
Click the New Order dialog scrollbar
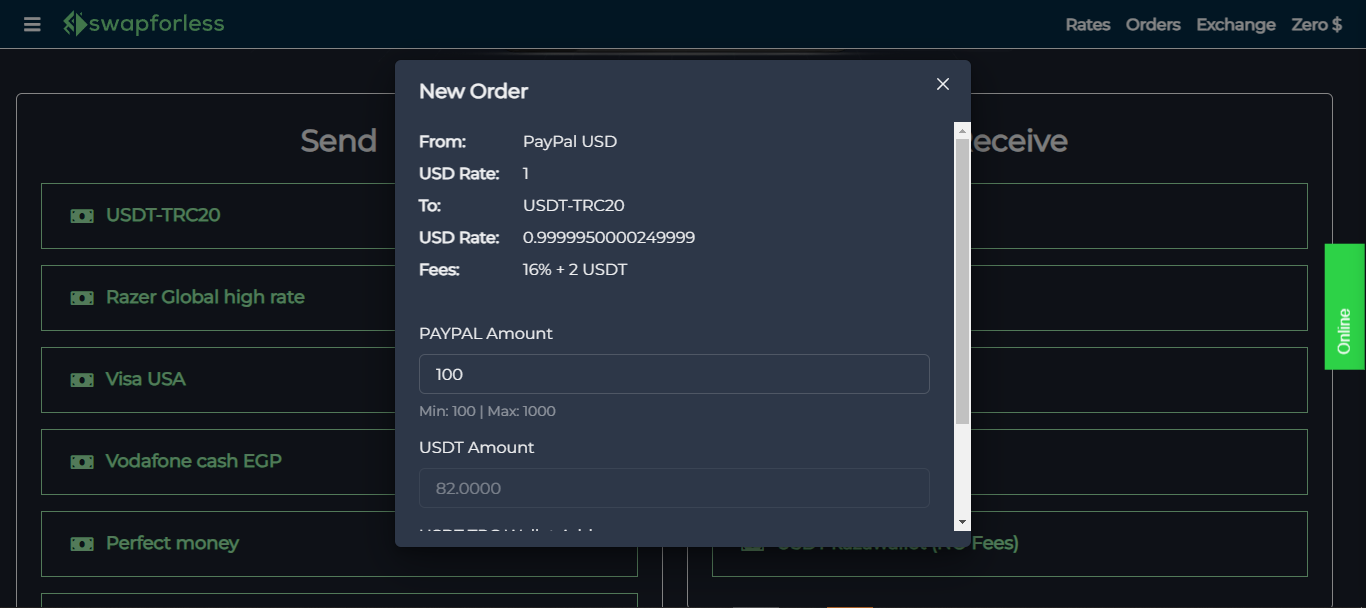coord(962,270)
